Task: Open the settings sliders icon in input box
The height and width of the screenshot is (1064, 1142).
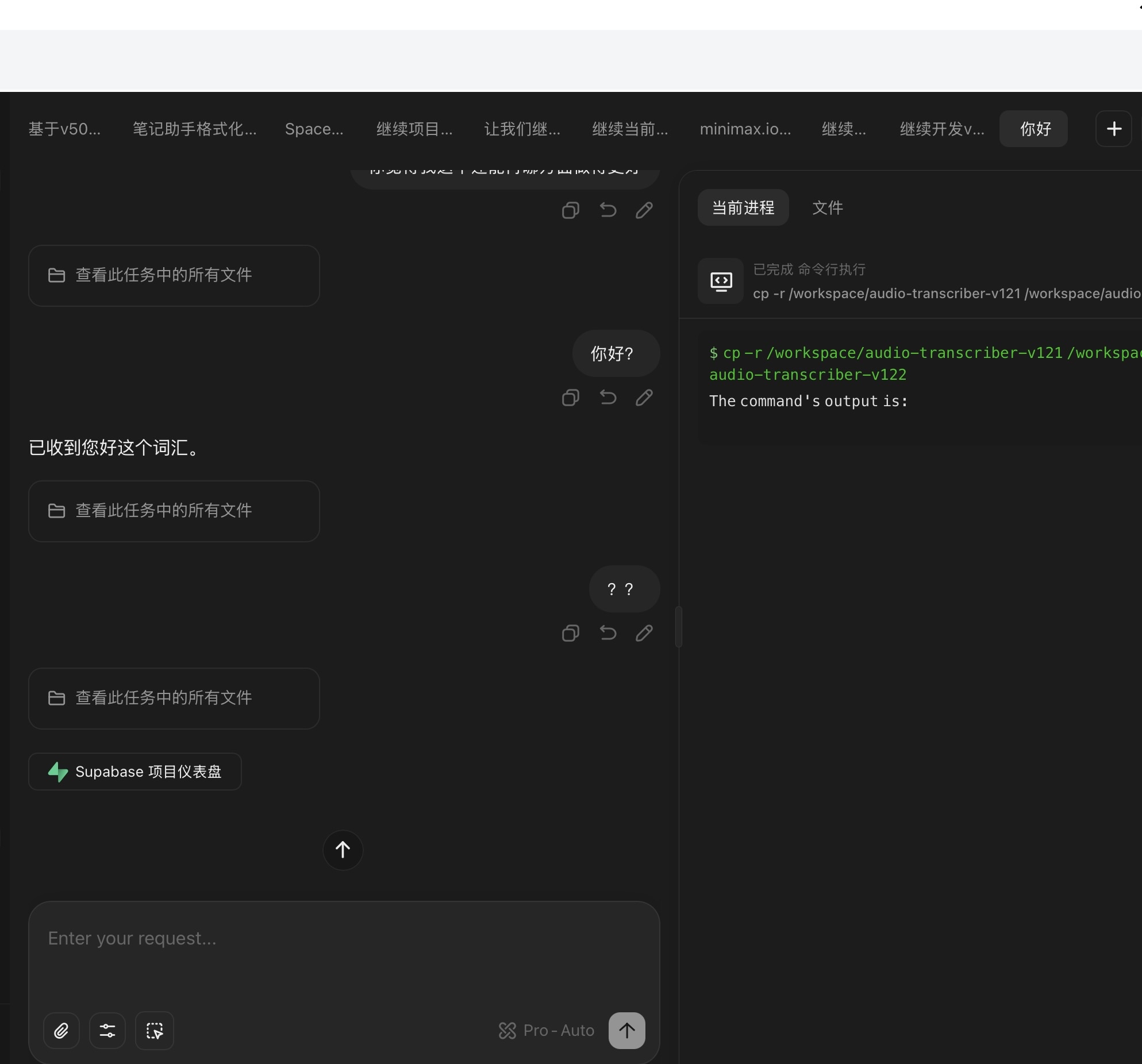Action: (x=107, y=1031)
